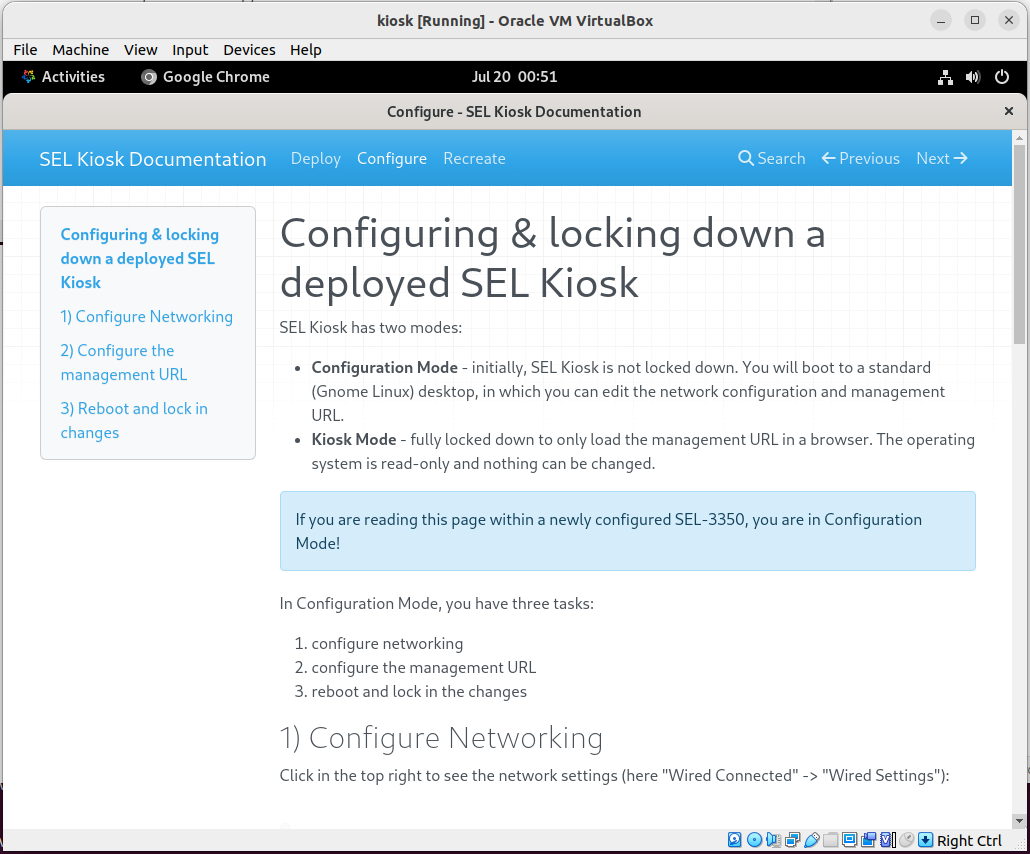Jump to '3) Reboot and lock in changes'
Image resolution: width=1030 pixels, height=854 pixels.
134,420
